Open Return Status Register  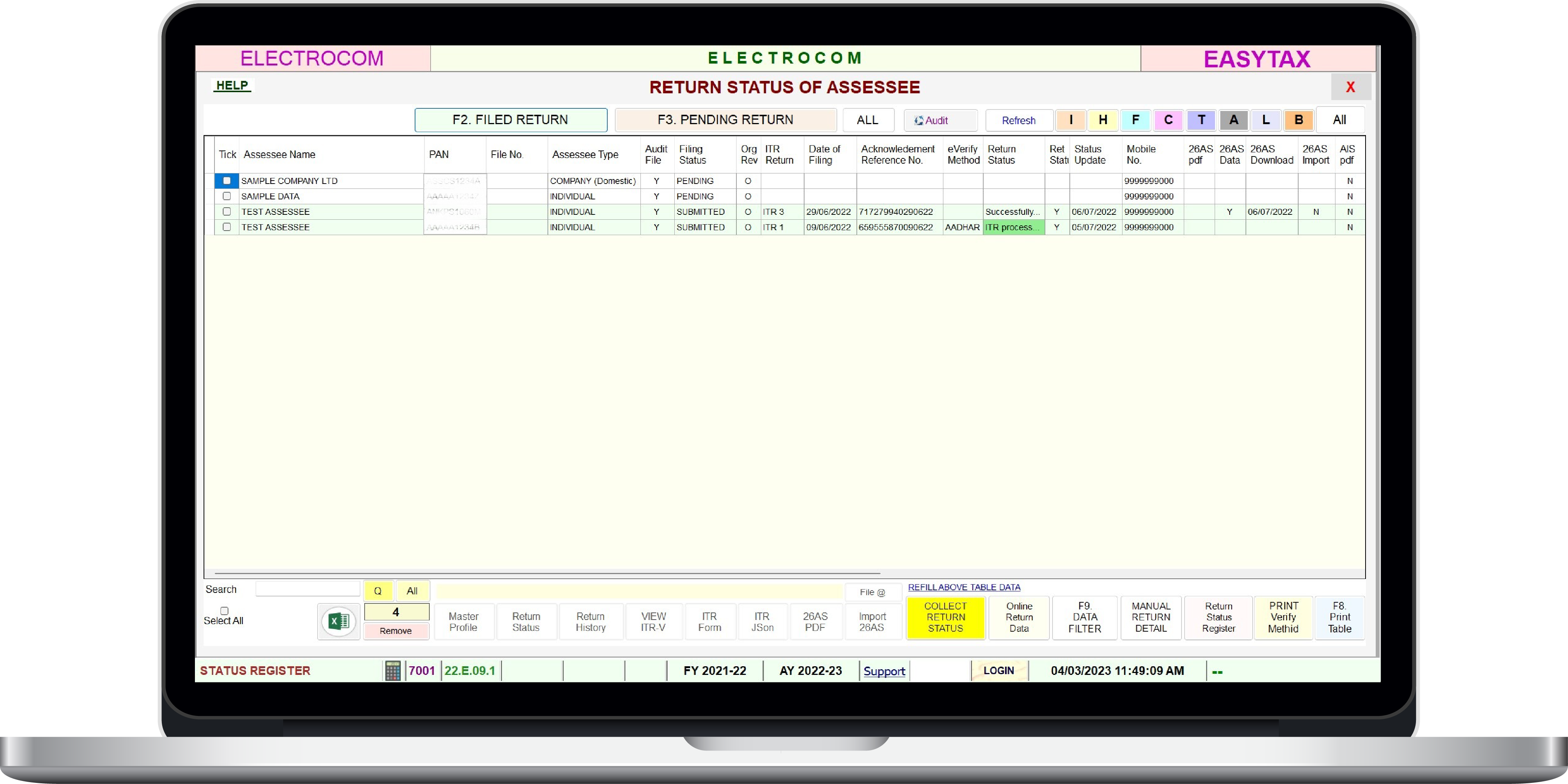coord(1218,617)
